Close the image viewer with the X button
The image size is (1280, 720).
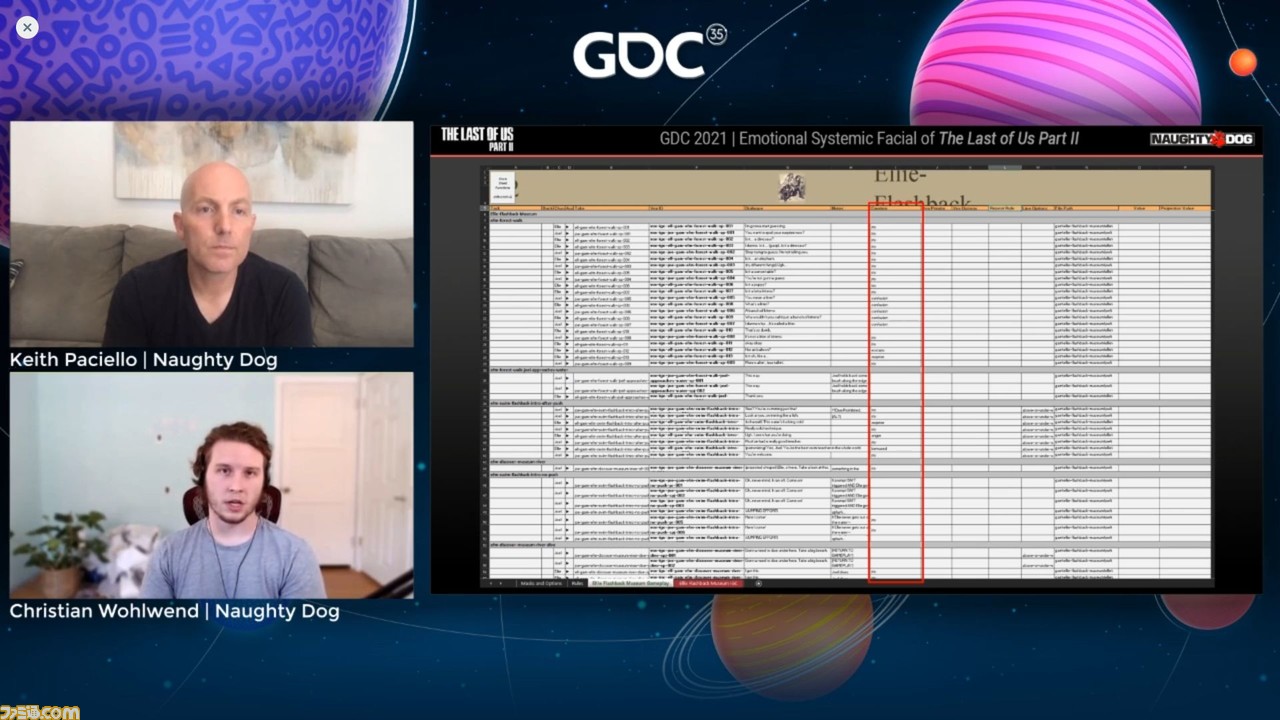point(27,27)
